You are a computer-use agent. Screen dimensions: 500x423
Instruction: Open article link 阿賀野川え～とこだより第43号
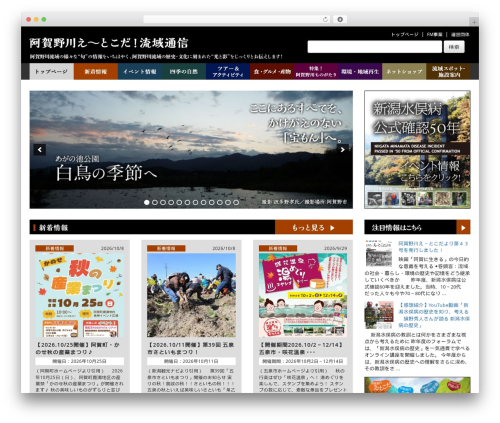coord(433,247)
